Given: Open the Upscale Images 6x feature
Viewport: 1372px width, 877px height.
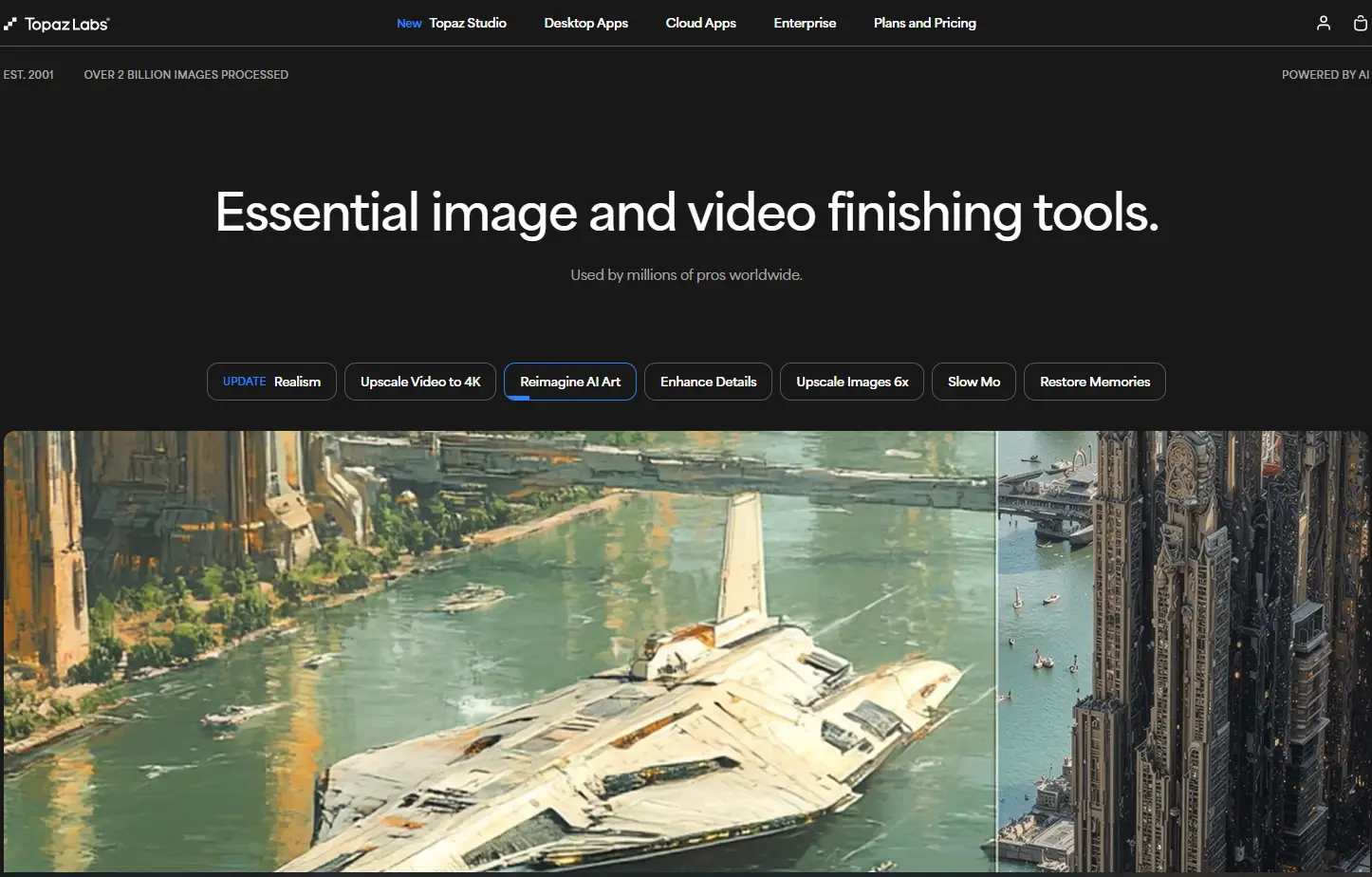Looking at the screenshot, I should tap(851, 381).
